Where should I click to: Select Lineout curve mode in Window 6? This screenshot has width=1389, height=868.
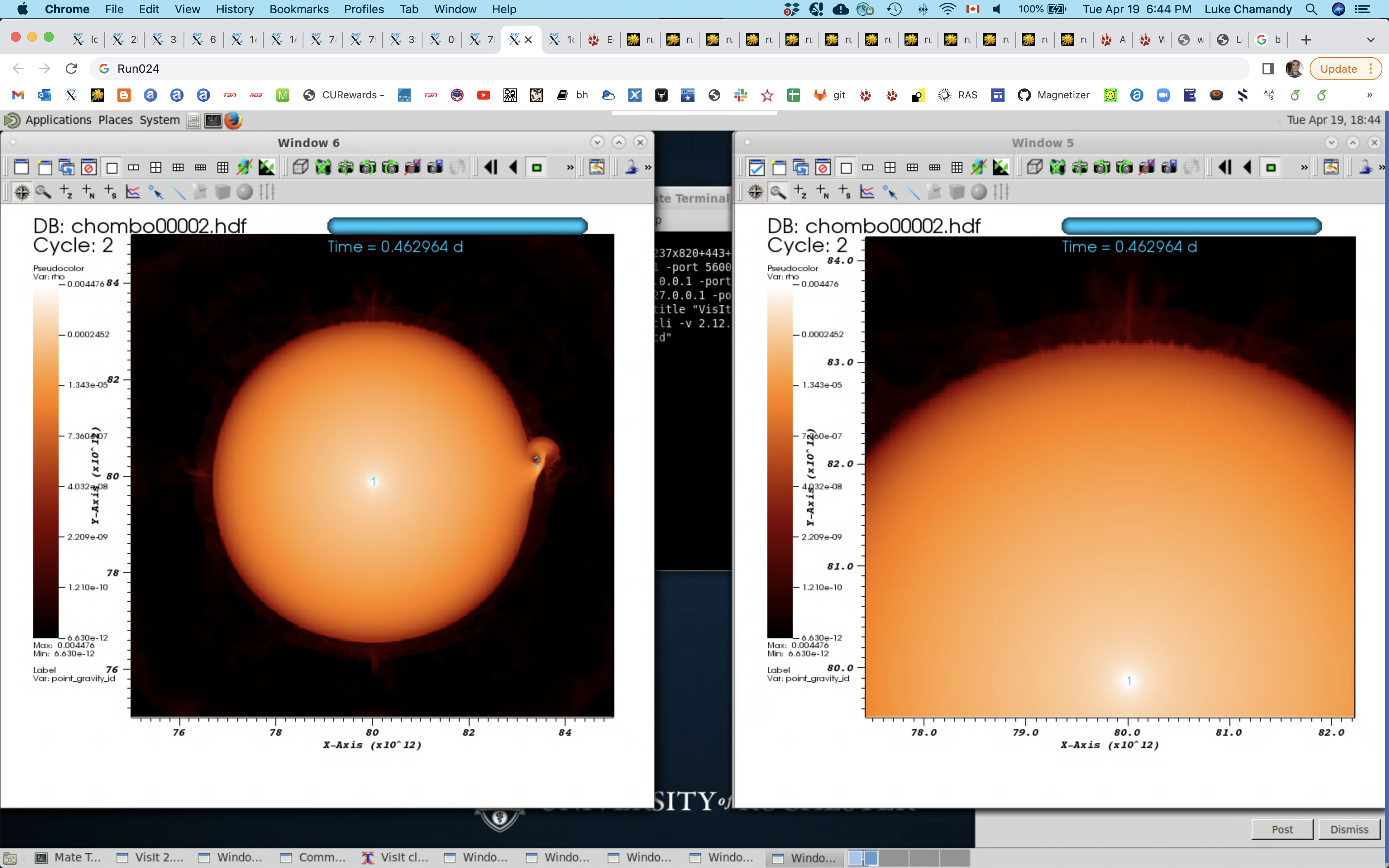coord(133,192)
